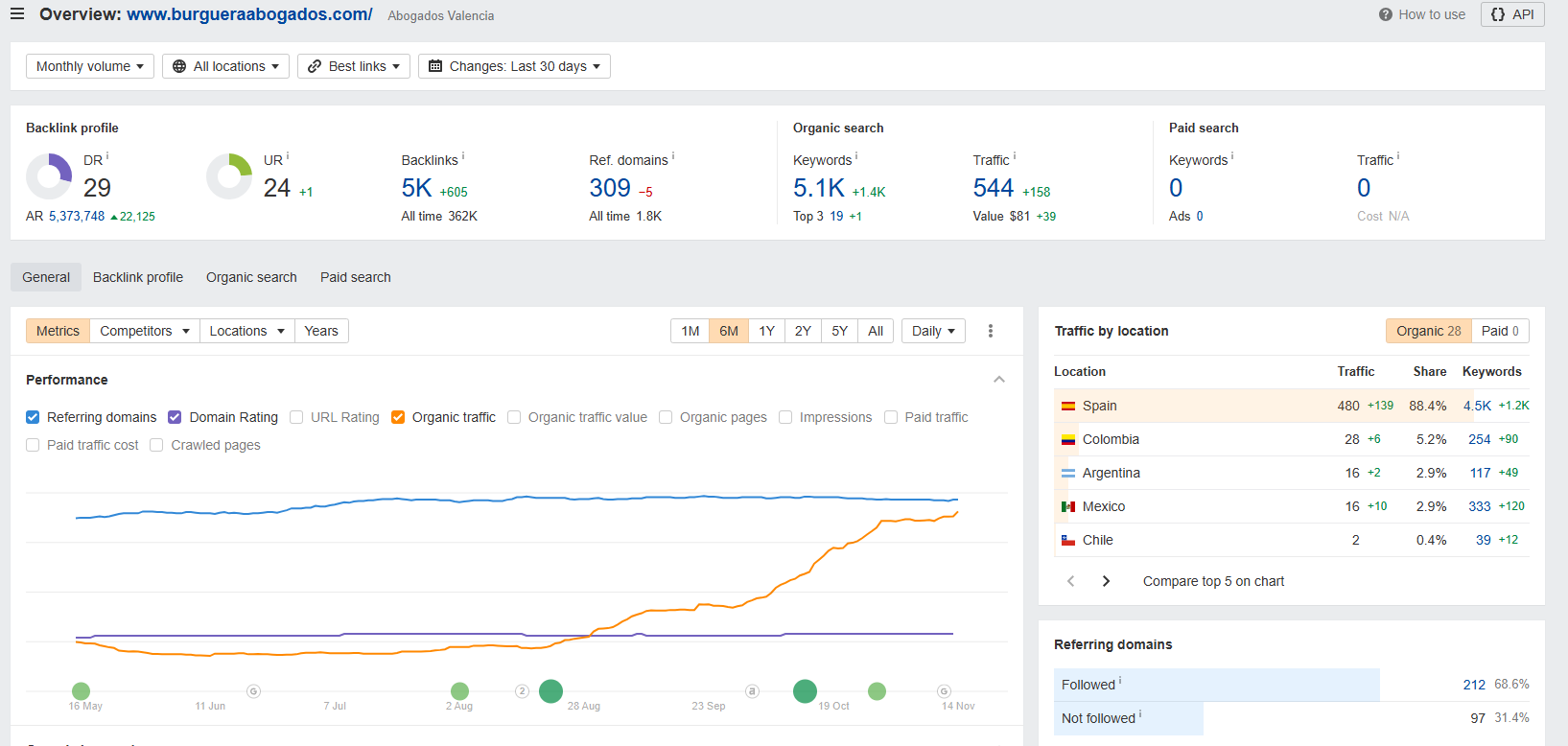
Task: Go to next Traffic by location page
Action: pyautogui.click(x=1106, y=581)
